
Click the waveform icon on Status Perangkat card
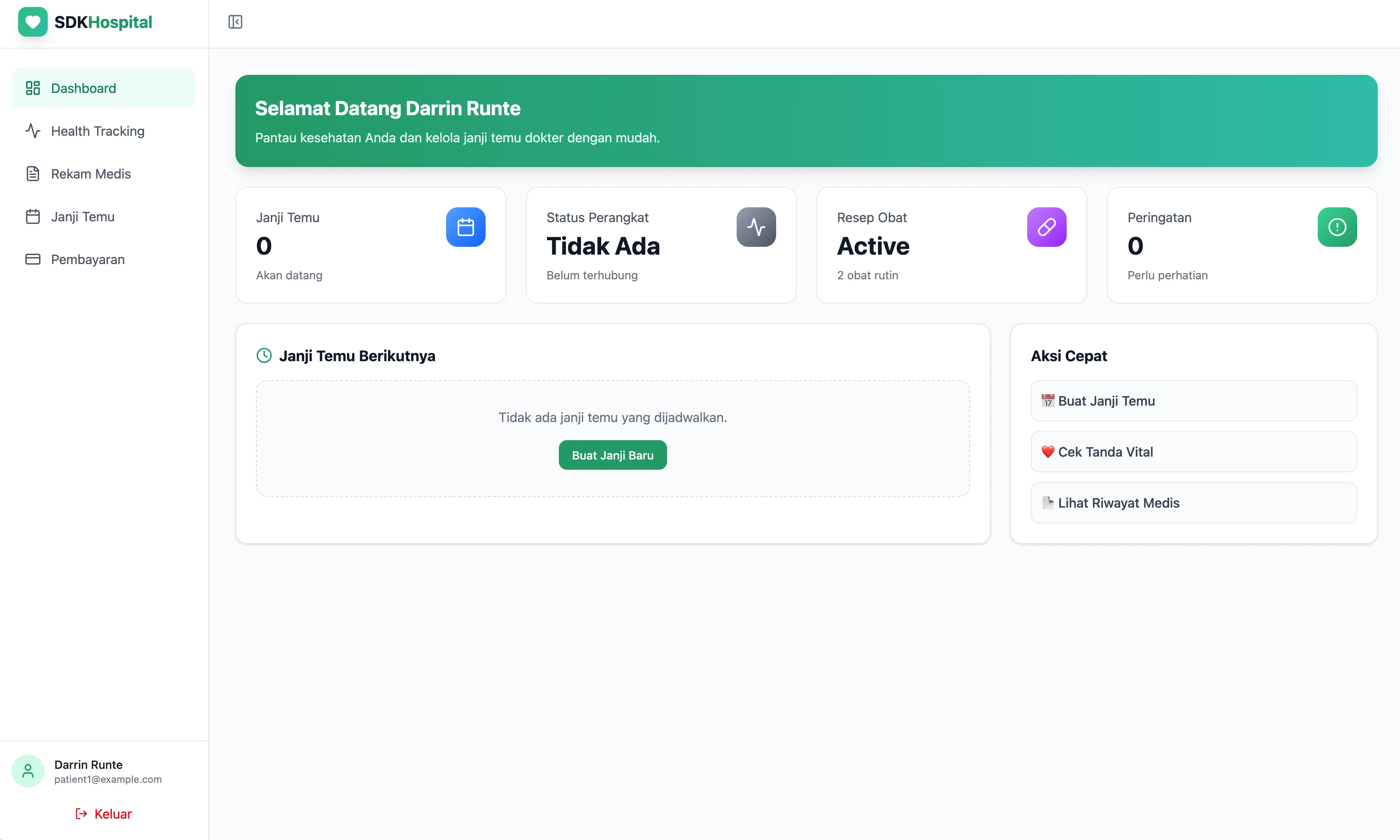pos(756,226)
